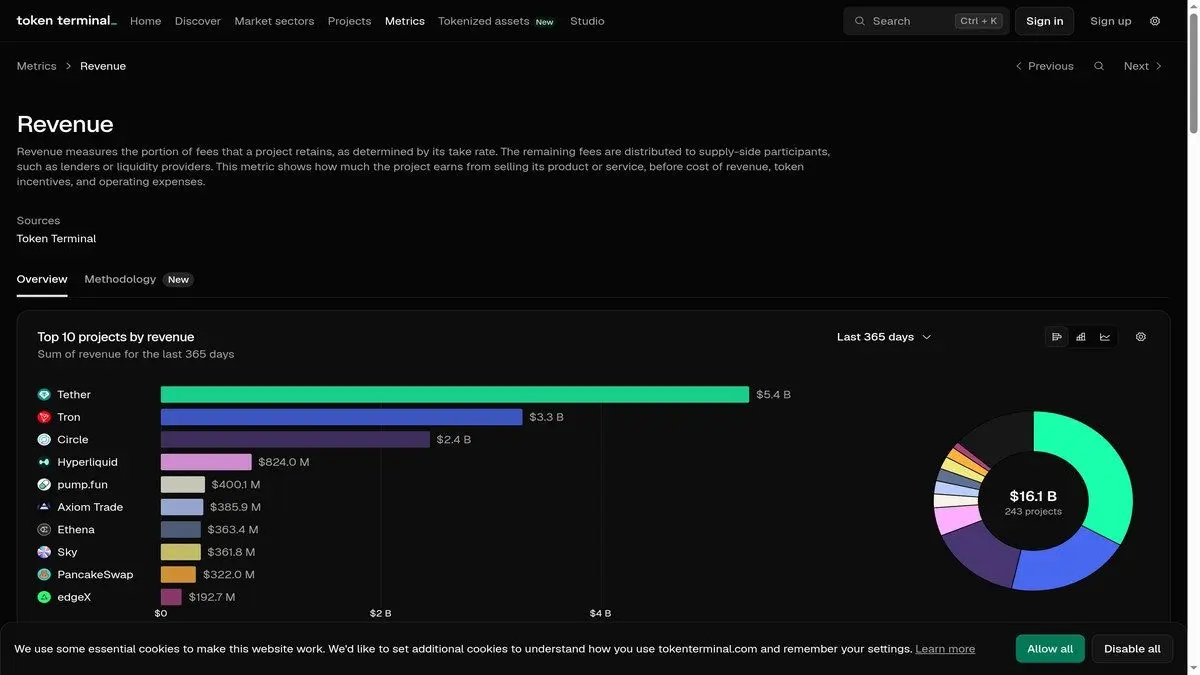The height and width of the screenshot is (675, 1200).
Task: Click the magnifier icon beside Previous
Action: click(x=1099, y=66)
